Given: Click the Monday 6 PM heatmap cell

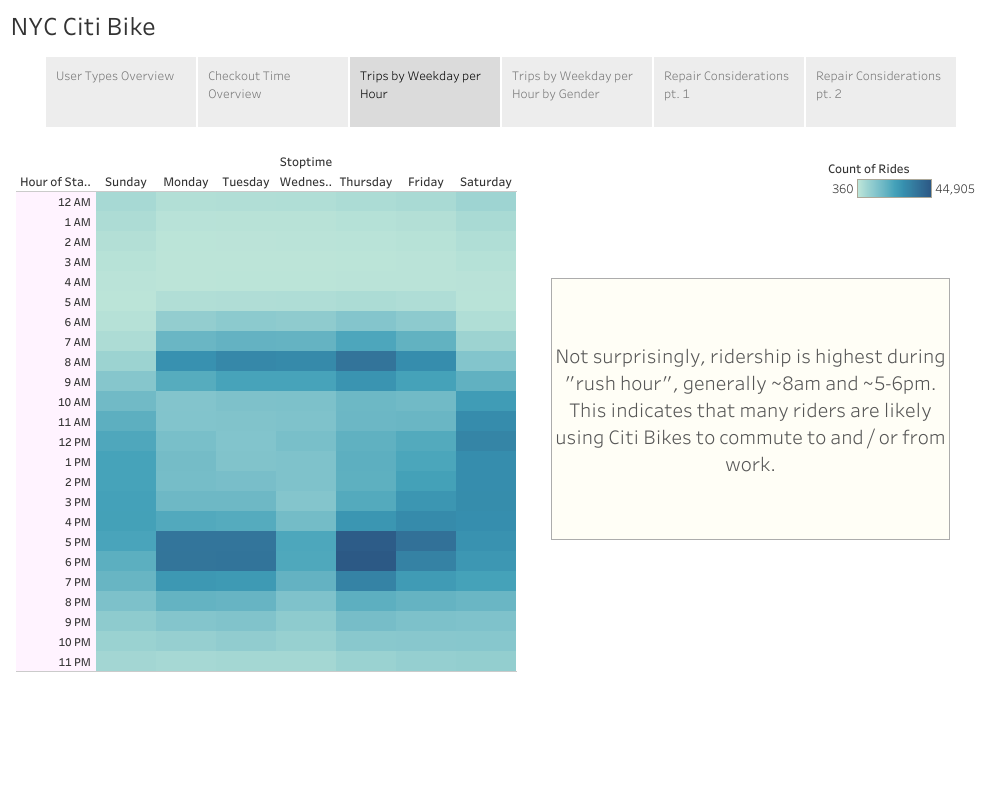Looking at the screenshot, I should [x=185, y=562].
